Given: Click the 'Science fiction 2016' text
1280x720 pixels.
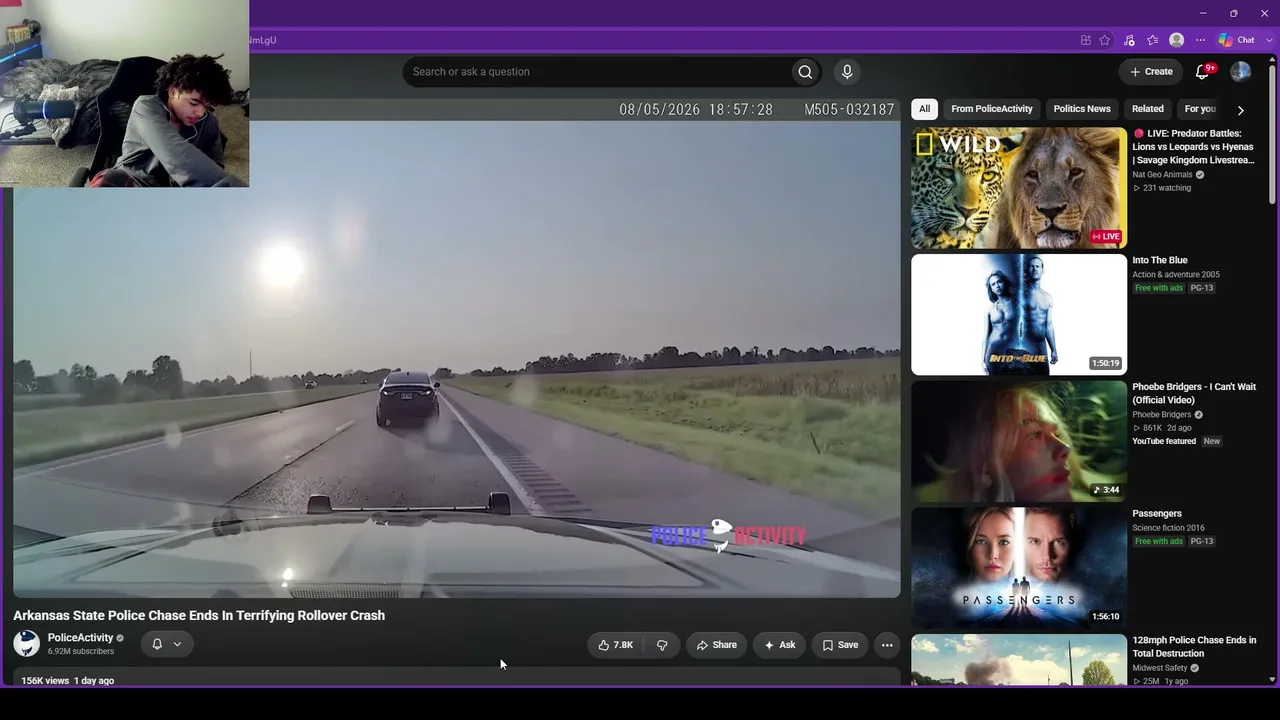Looking at the screenshot, I should (1168, 528).
